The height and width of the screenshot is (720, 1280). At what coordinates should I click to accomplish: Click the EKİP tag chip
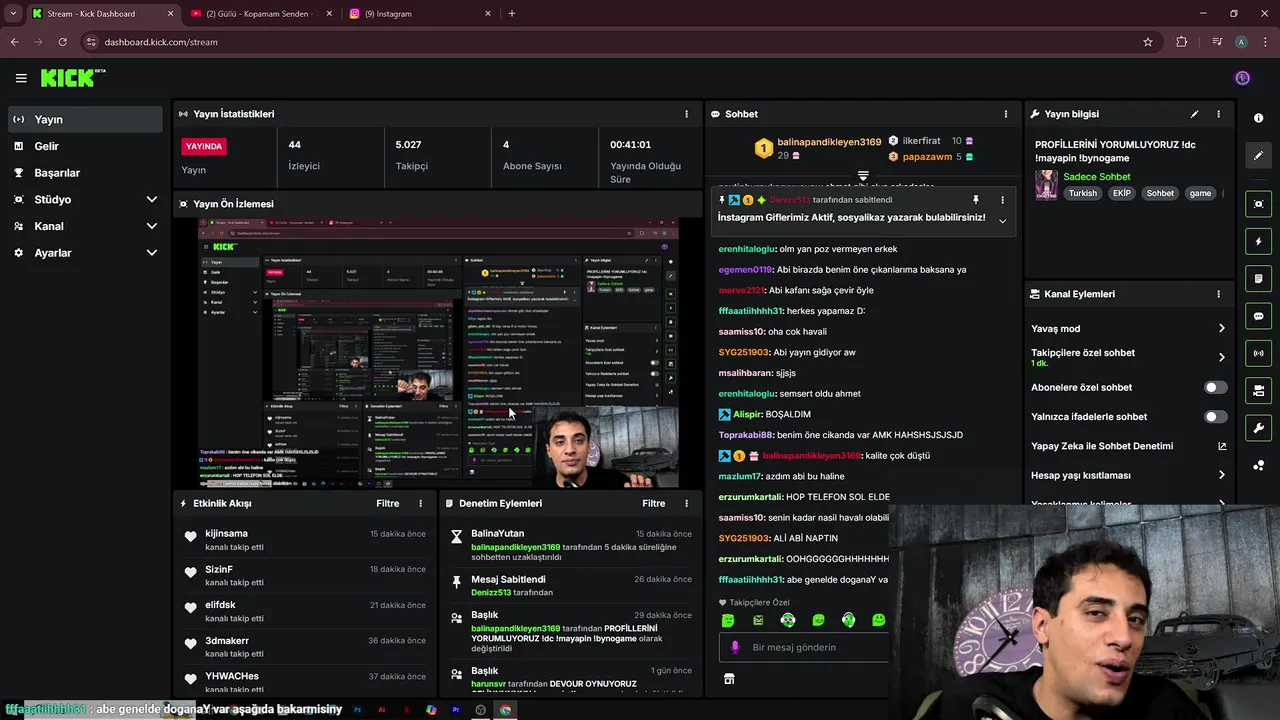[1122, 193]
